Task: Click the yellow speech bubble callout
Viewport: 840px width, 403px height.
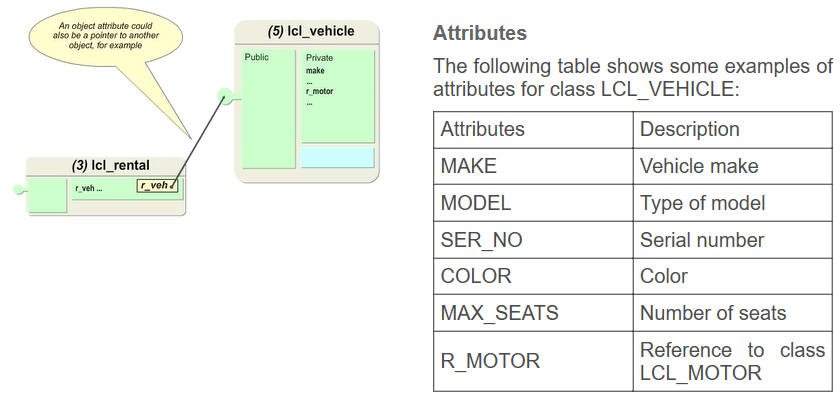Action: point(105,39)
